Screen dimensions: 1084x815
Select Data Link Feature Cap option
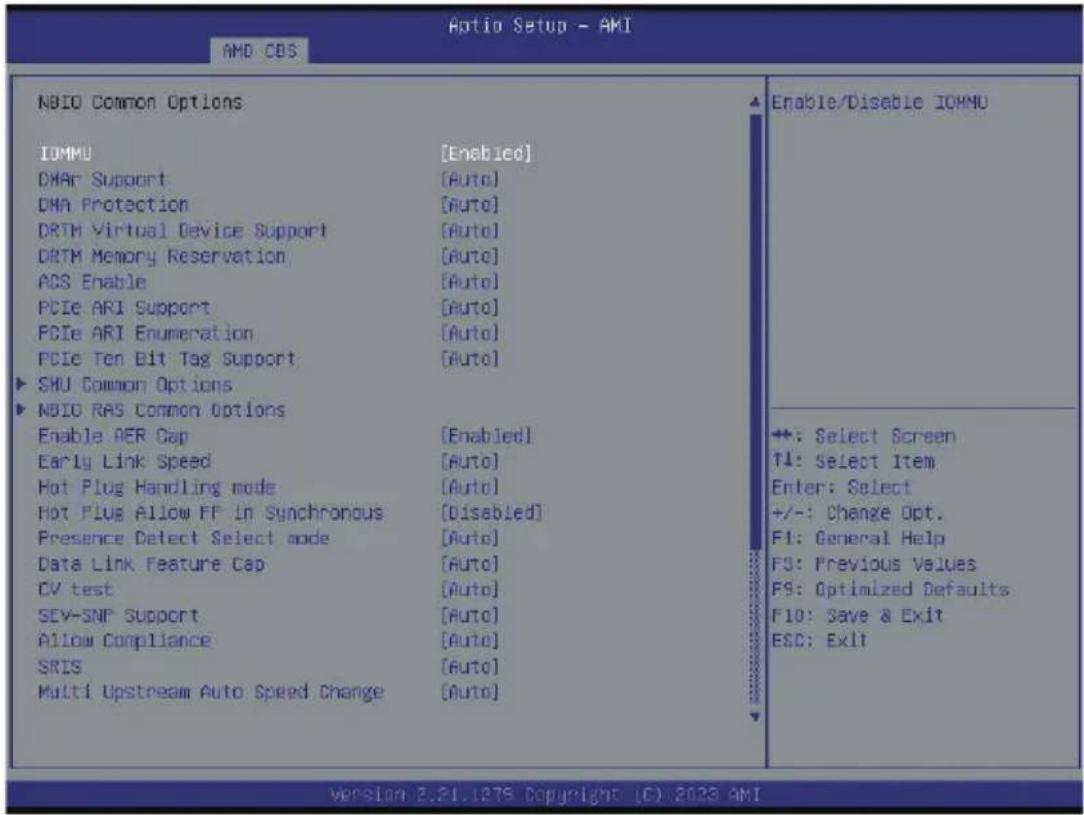click(x=151, y=564)
